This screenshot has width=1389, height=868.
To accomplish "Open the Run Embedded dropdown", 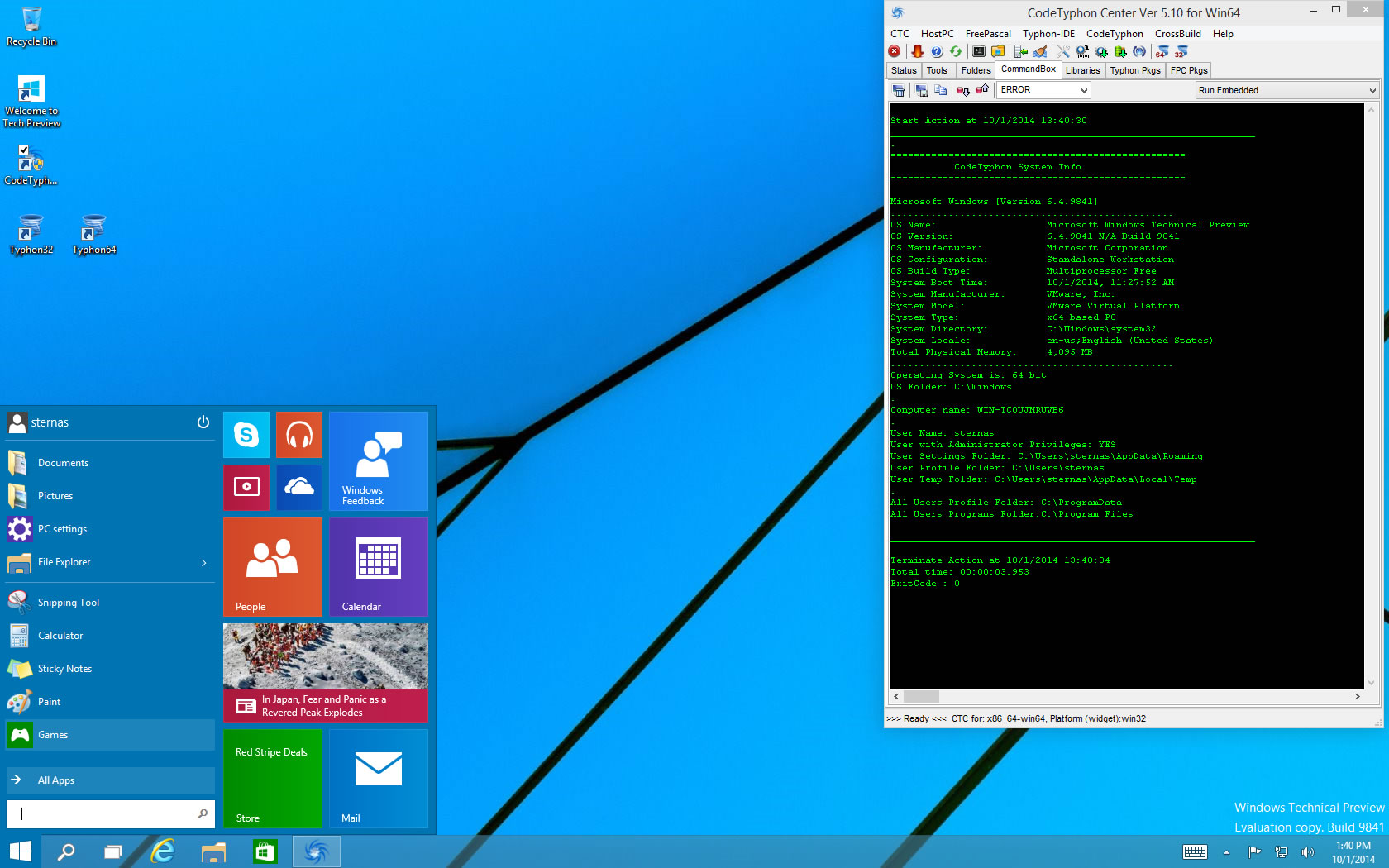I will pyautogui.click(x=1286, y=90).
